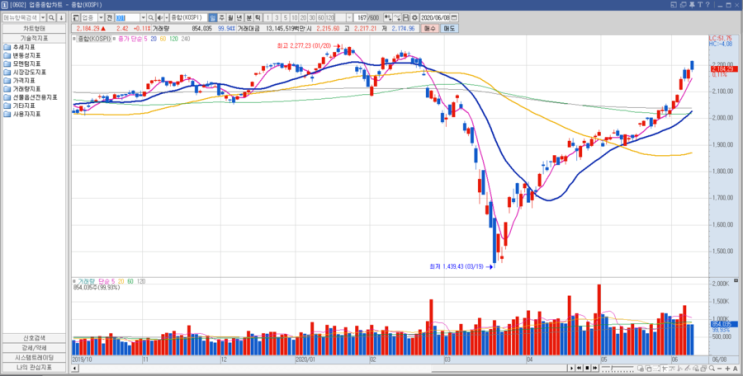Click the 매수 buy button
Screen dimensions: 743x376
coord(430,28)
